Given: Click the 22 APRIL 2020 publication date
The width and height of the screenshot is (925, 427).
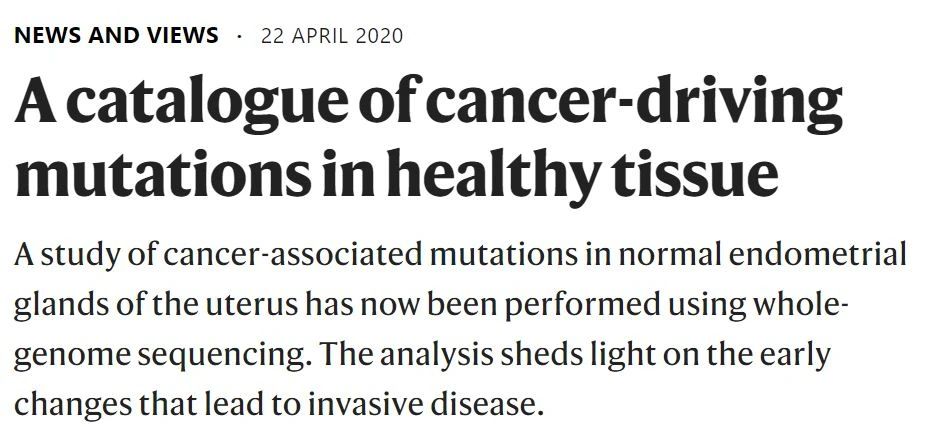Looking at the screenshot, I should 332,36.
